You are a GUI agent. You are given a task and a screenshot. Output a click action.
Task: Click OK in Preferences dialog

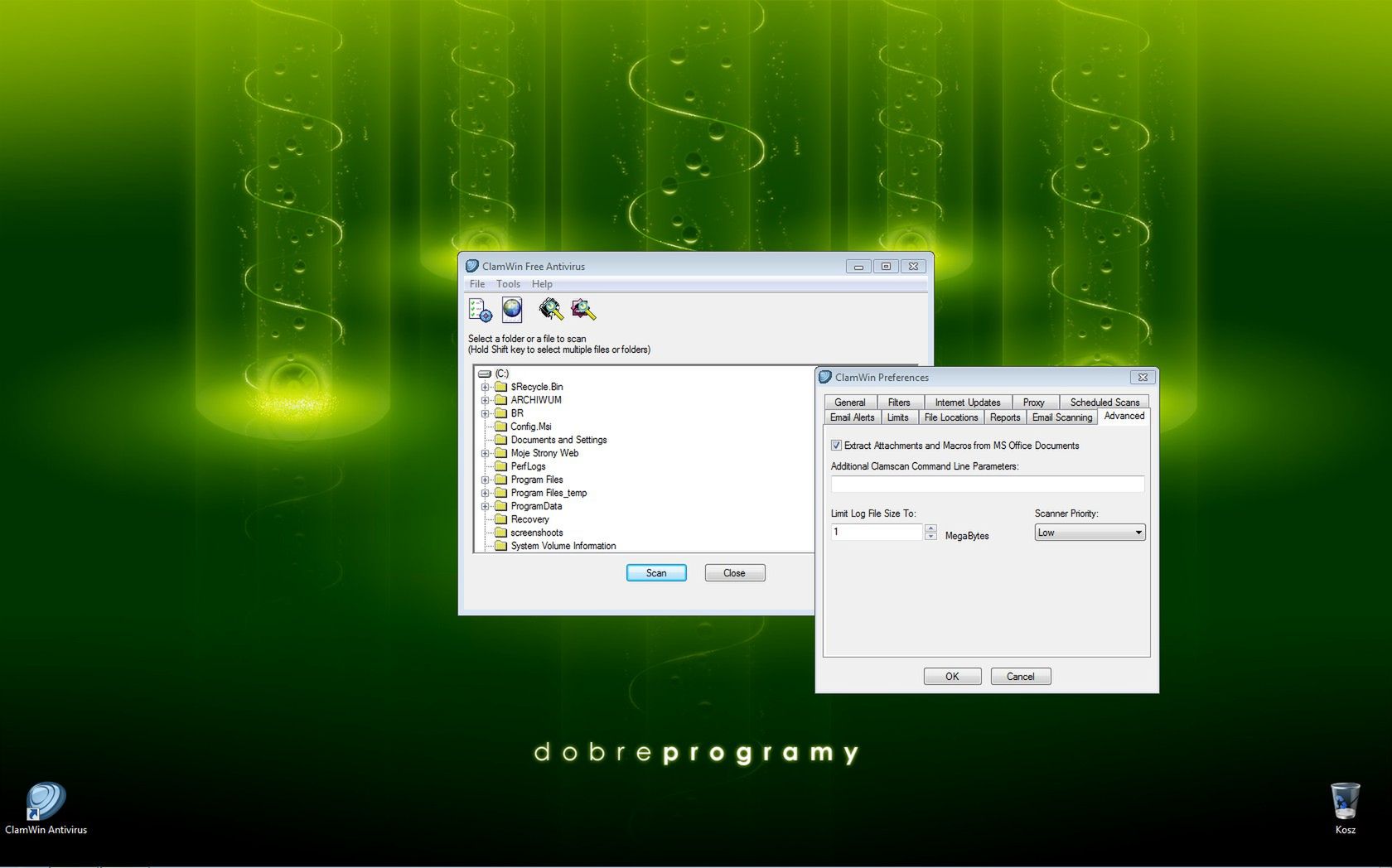coord(952,677)
